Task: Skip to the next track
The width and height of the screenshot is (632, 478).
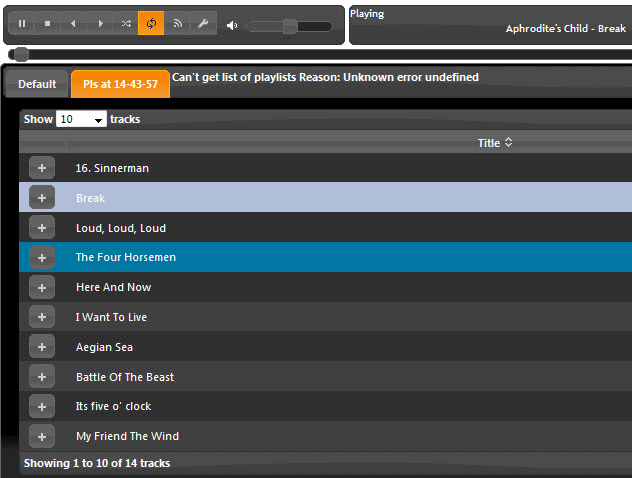Action: (x=99, y=23)
